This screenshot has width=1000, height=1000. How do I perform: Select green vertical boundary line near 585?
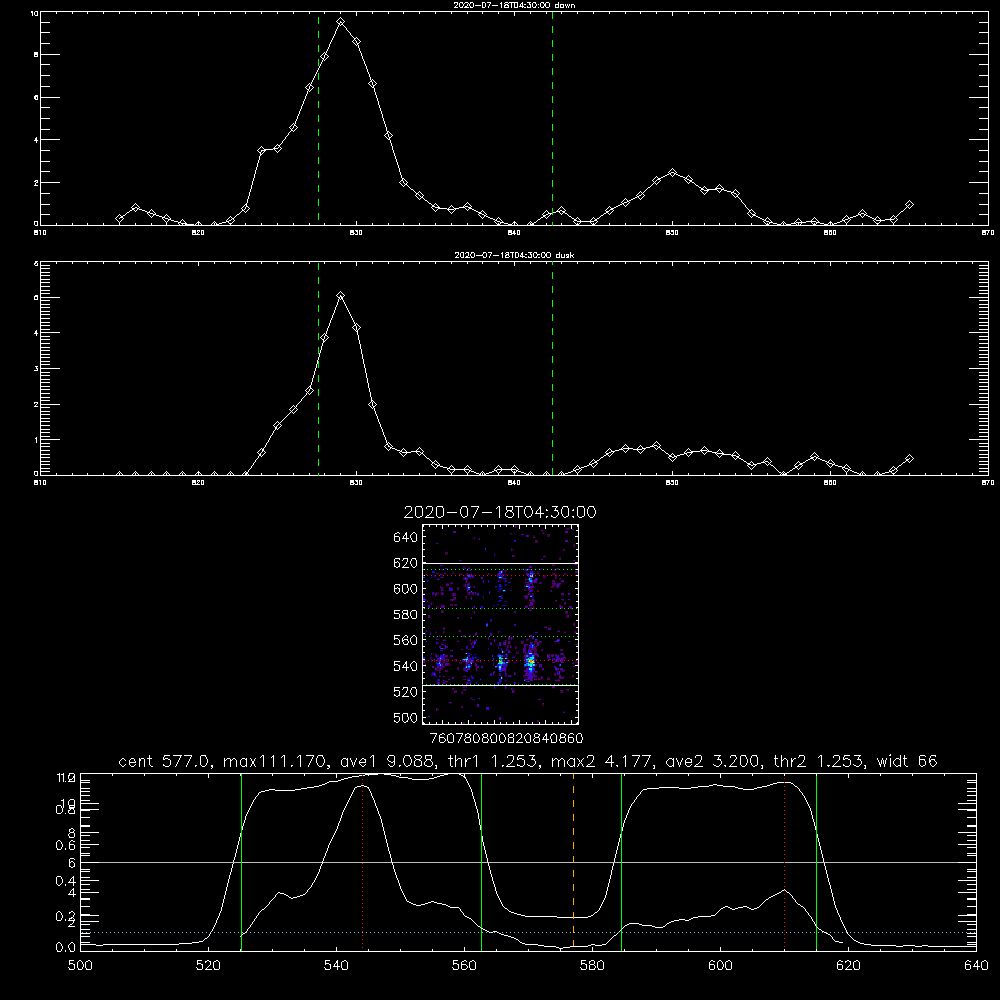click(621, 860)
